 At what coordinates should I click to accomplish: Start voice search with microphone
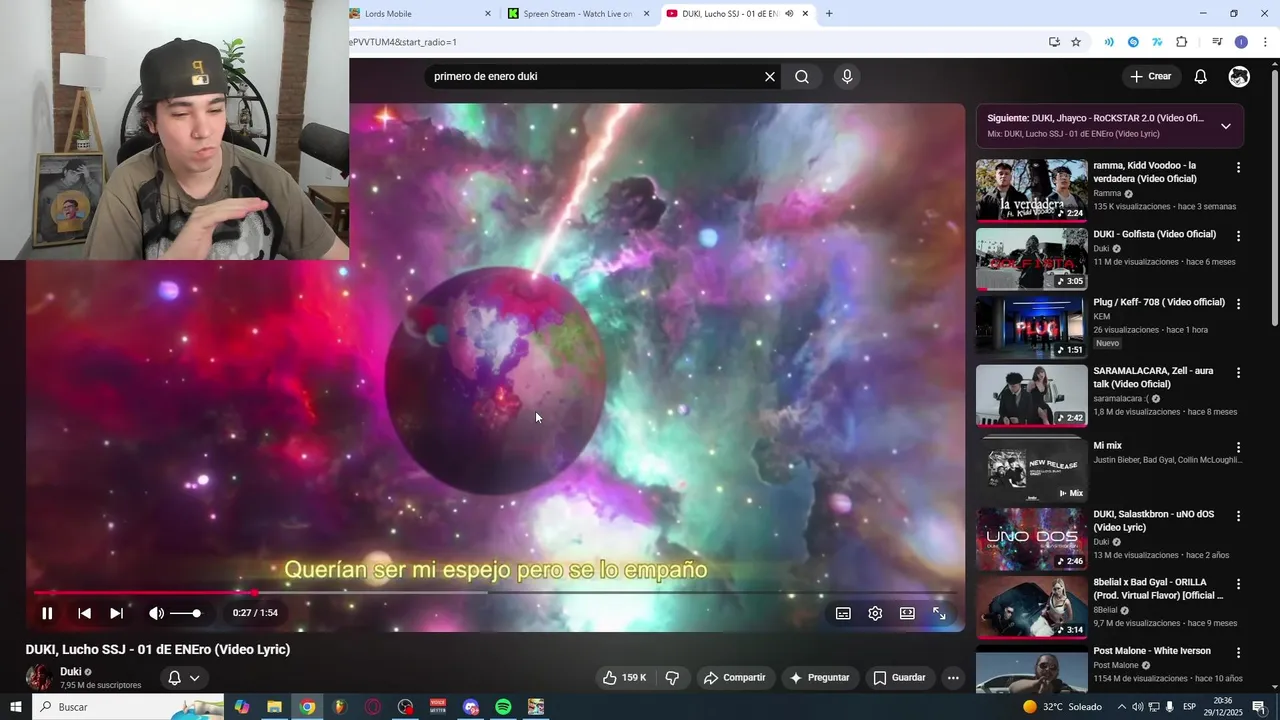[x=847, y=77]
